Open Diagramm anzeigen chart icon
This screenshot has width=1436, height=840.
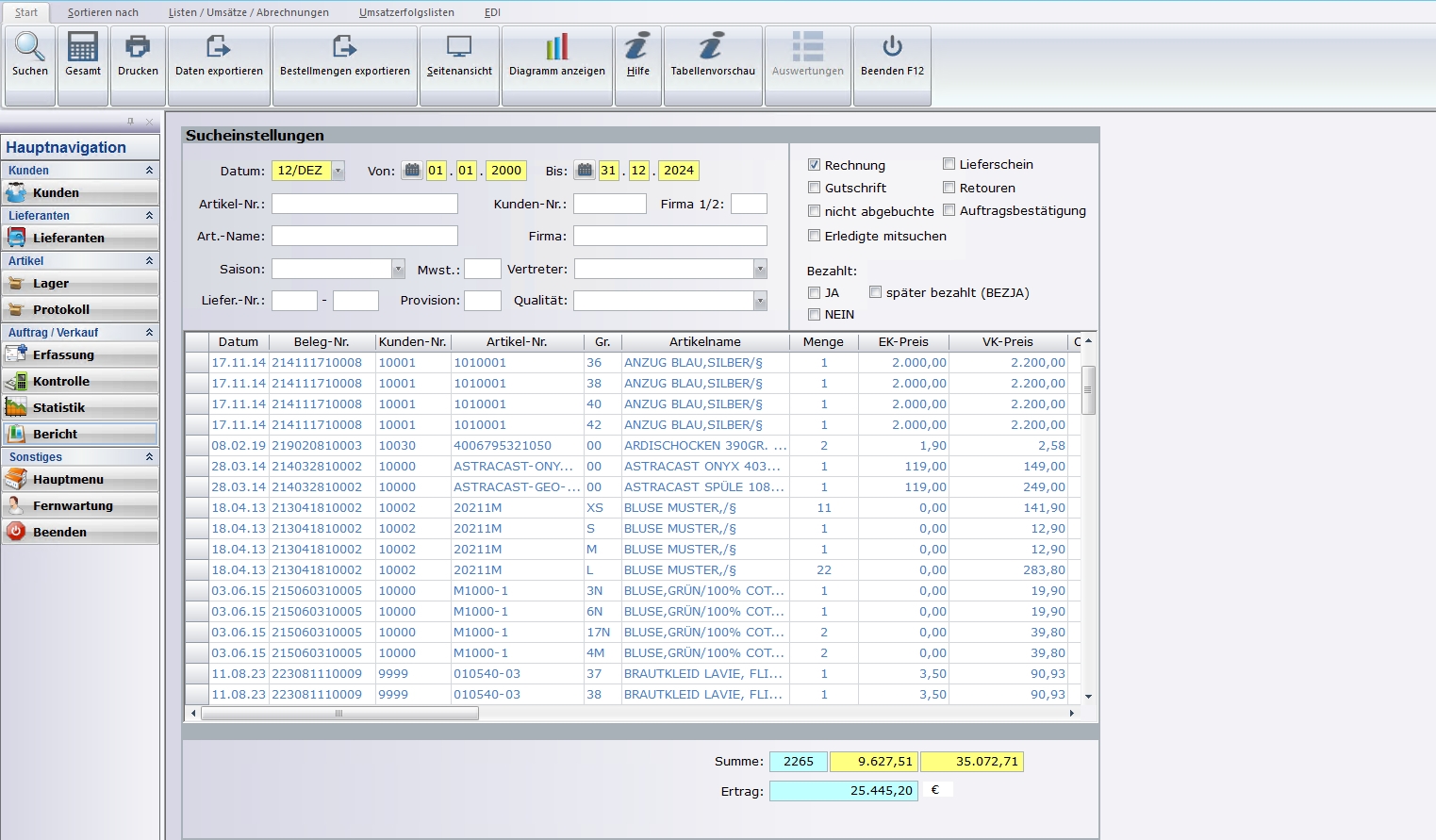pyautogui.click(x=556, y=47)
